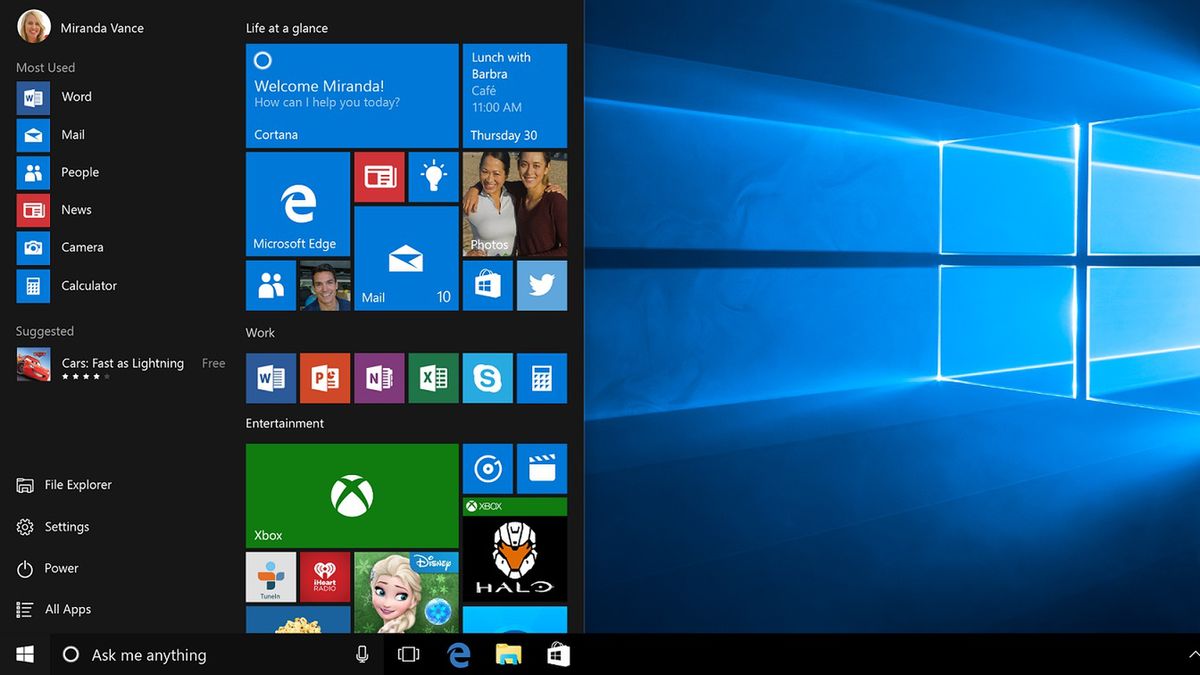Open the Excel tile under Work
Image resolution: width=1200 pixels, height=675 pixels.
coord(433,378)
